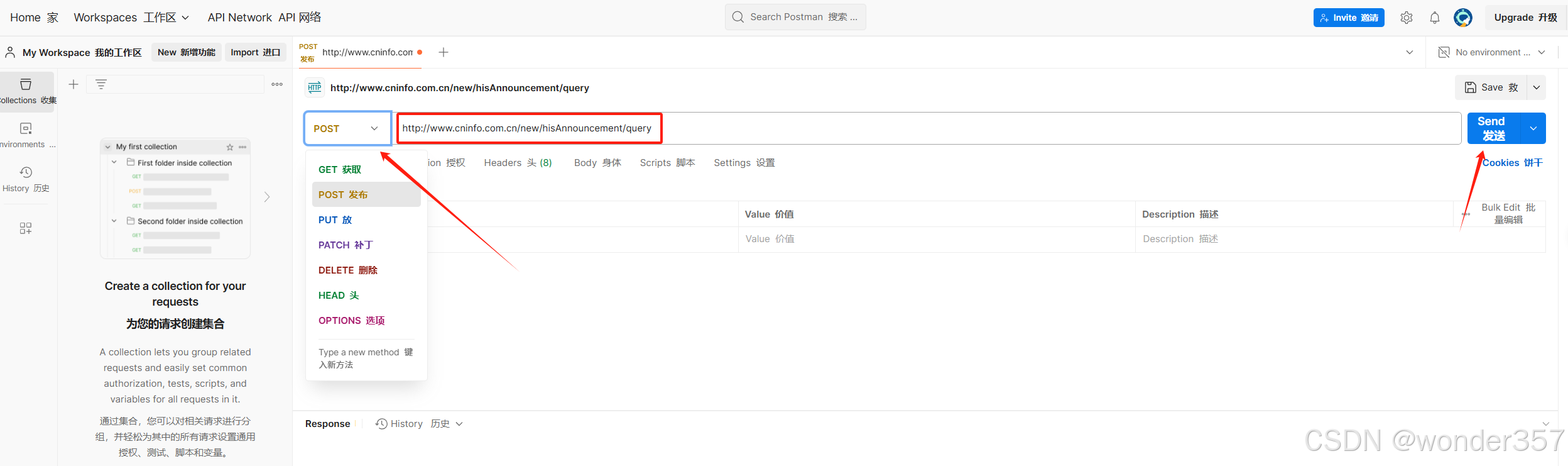Toggle the POST method dropdown
1568x466 pixels.
pyautogui.click(x=348, y=128)
